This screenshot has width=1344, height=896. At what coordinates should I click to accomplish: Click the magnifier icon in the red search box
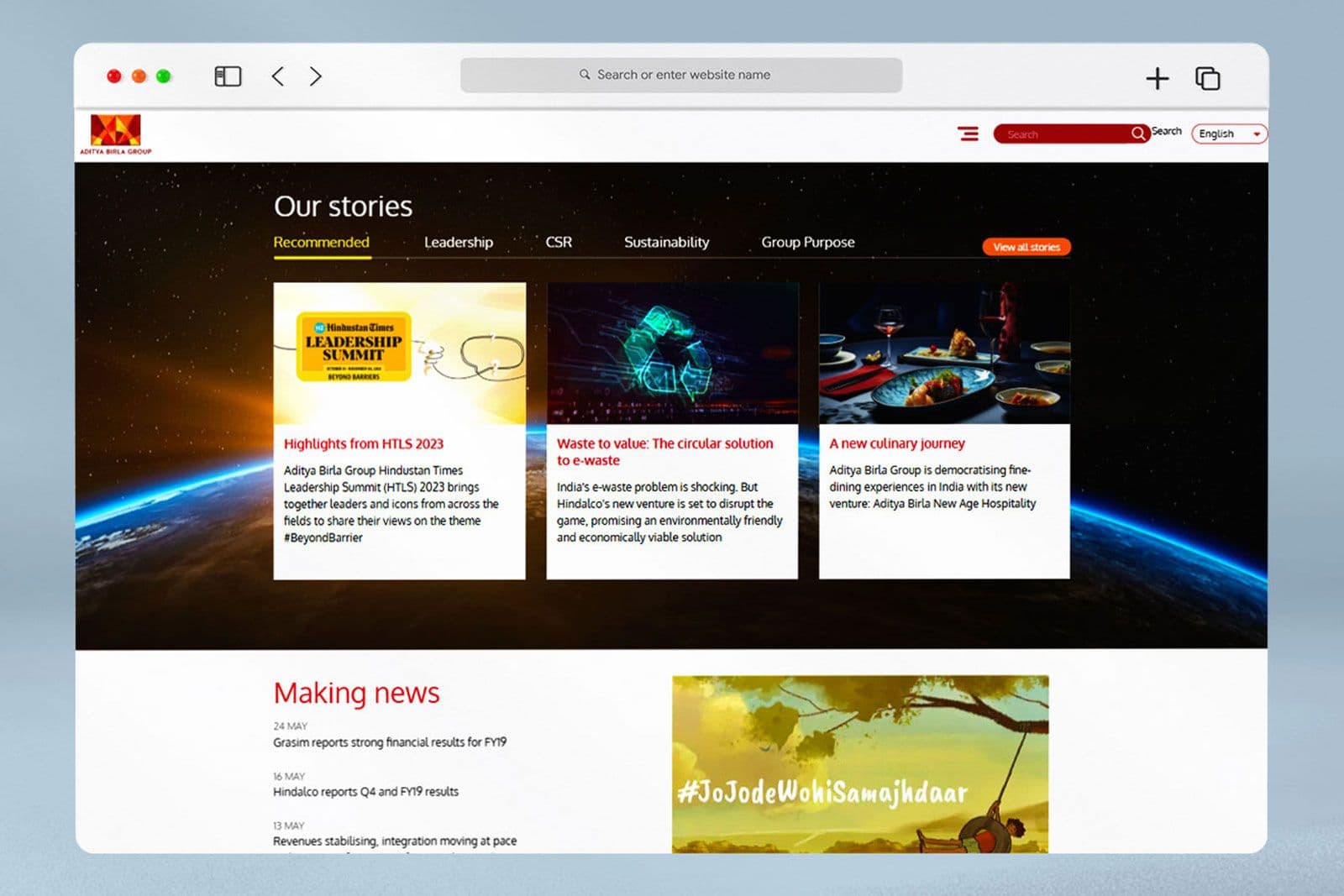1138,134
